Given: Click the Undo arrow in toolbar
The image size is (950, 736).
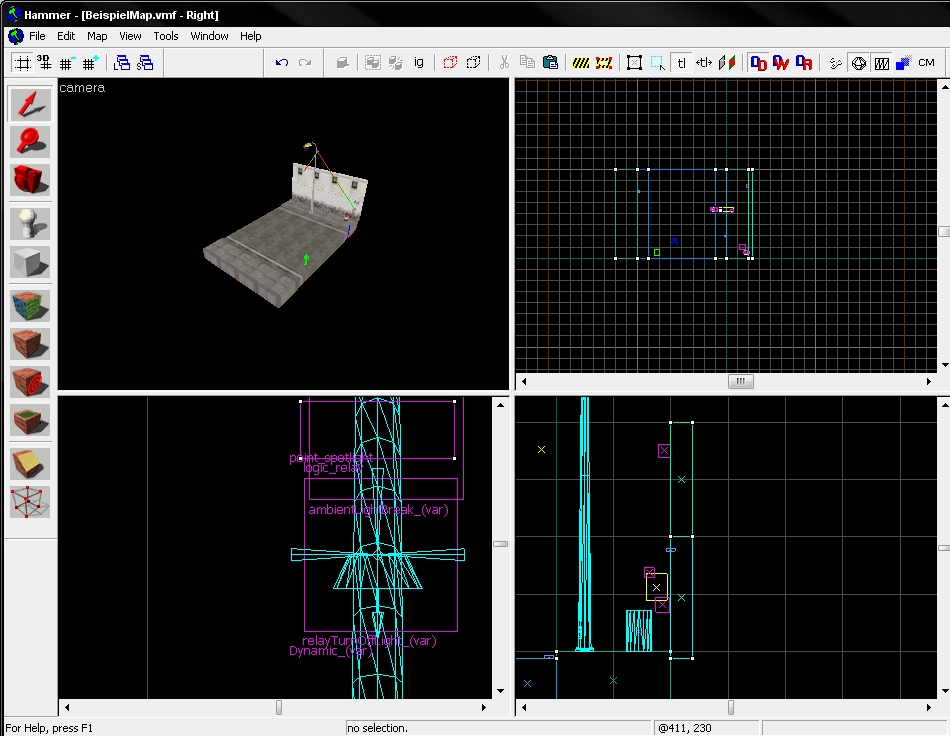Looking at the screenshot, I should pos(282,63).
